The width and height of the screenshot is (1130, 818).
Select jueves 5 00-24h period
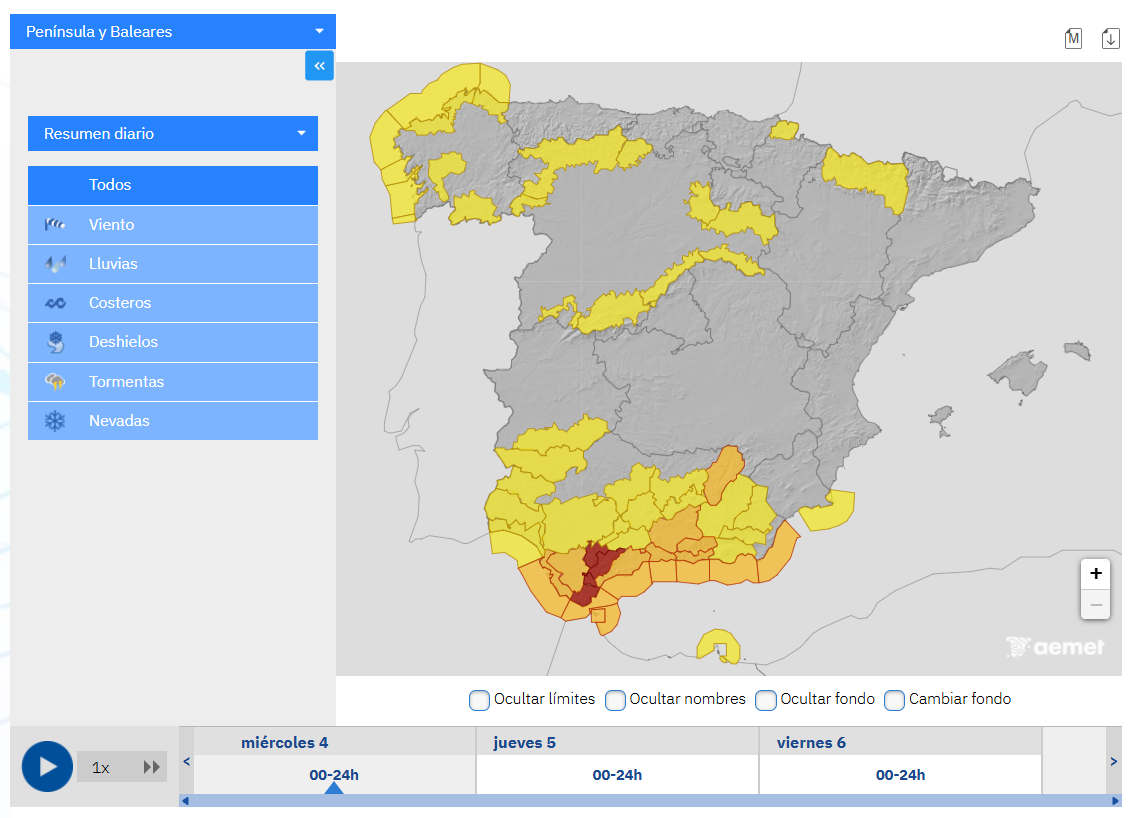(617, 775)
